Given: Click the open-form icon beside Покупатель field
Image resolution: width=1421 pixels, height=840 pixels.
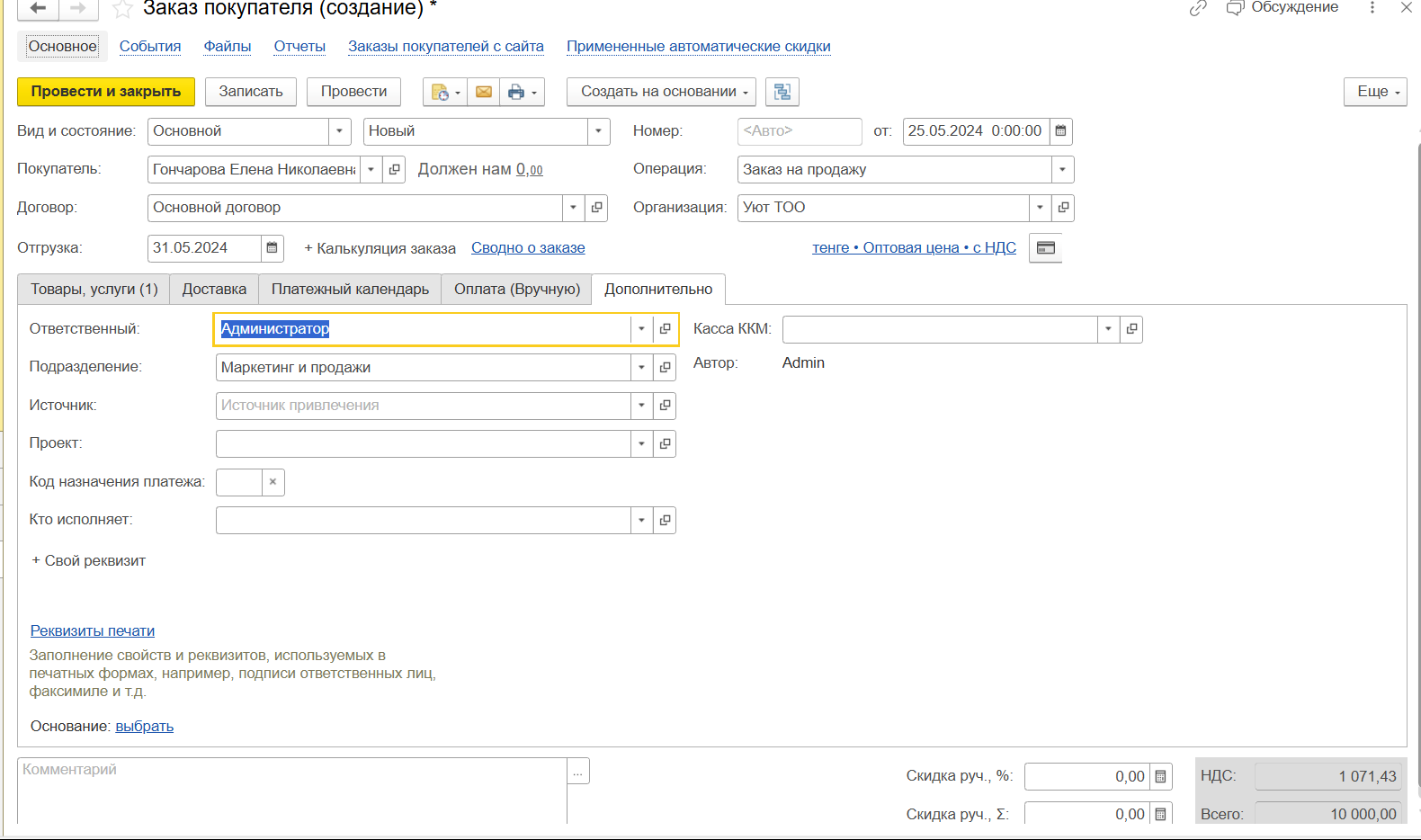Looking at the screenshot, I should pyautogui.click(x=394, y=170).
